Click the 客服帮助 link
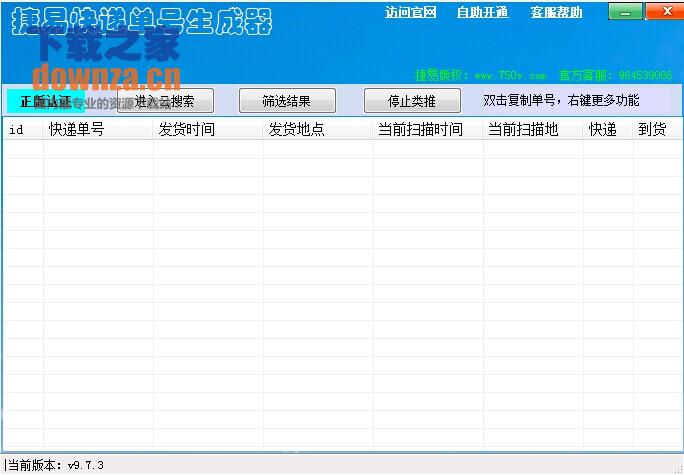684x475 pixels. 557,13
